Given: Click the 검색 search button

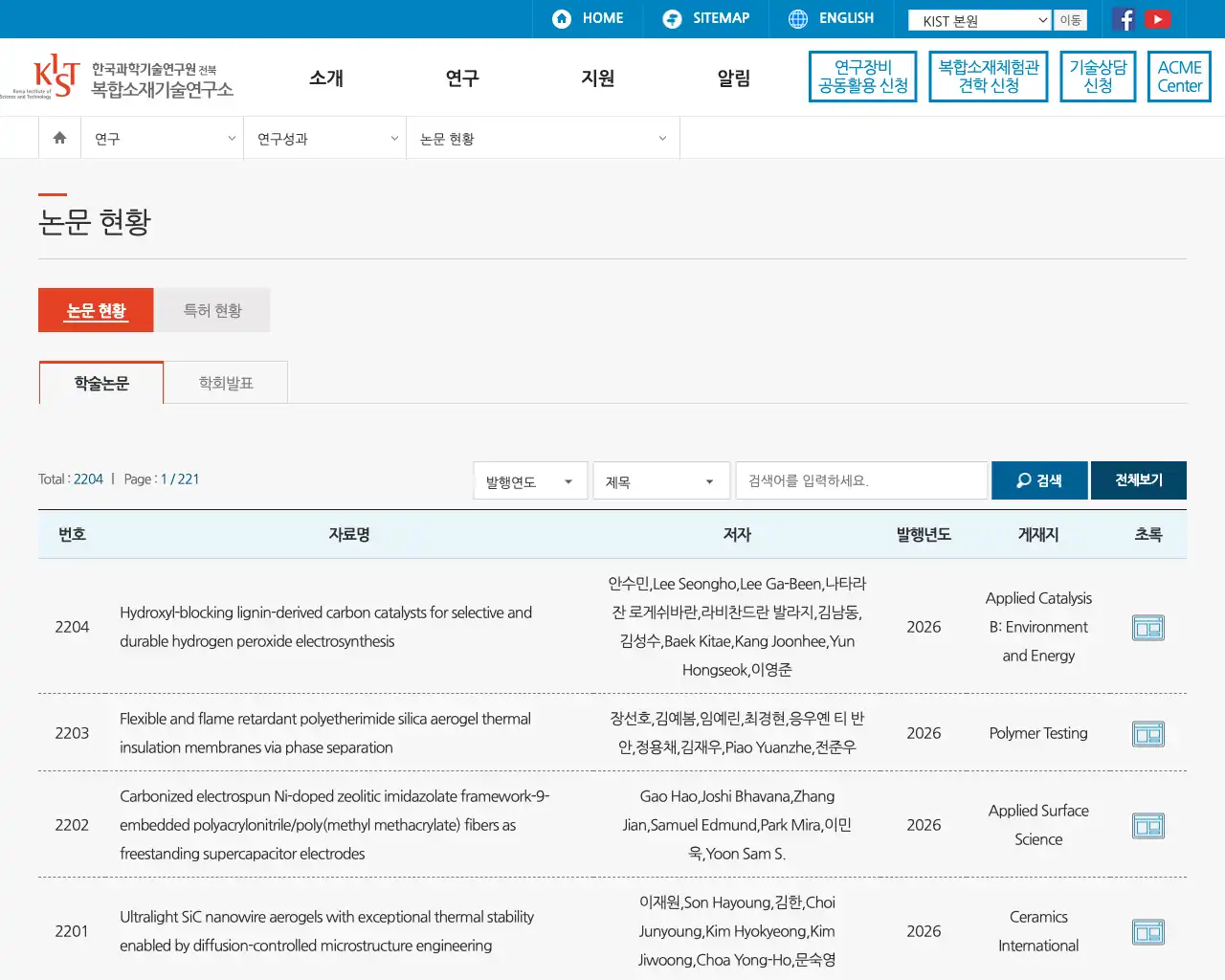Looking at the screenshot, I should pos(1039,480).
